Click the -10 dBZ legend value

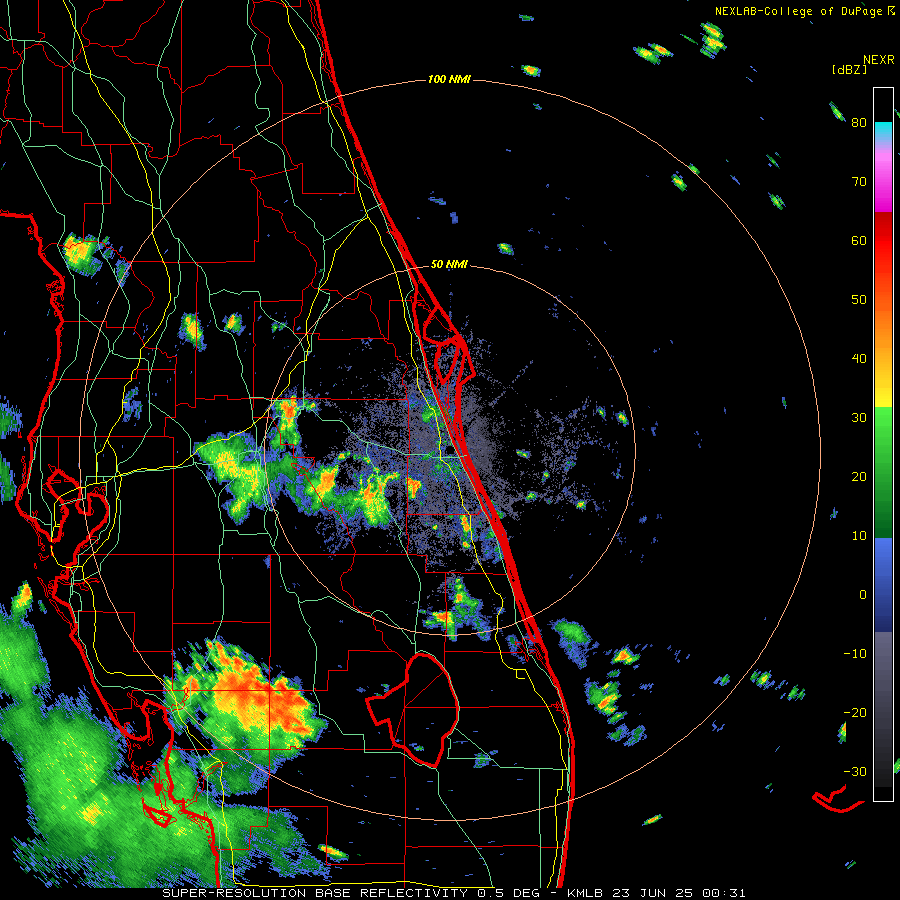855,654
